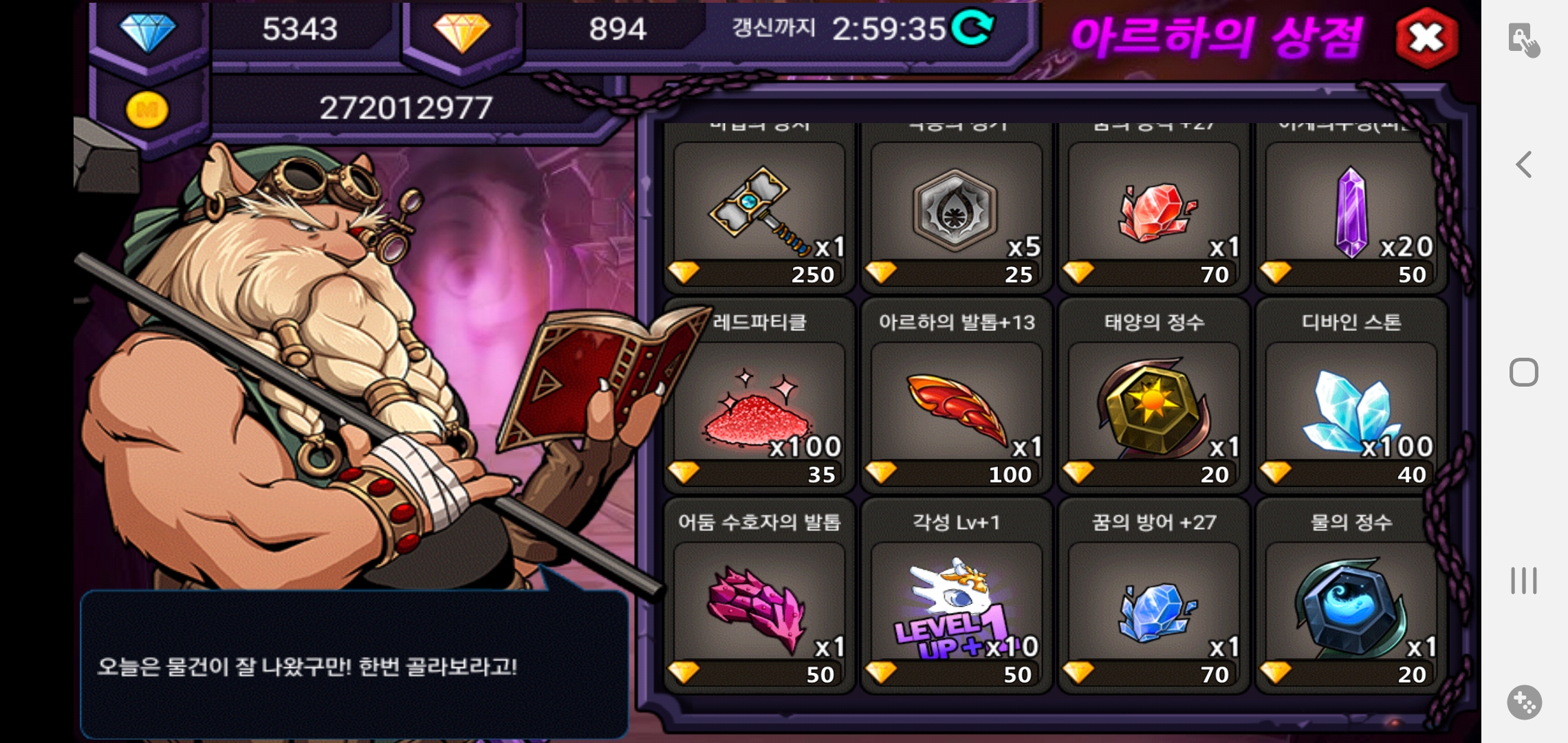The width and height of the screenshot is (1568, 743).
Task: Select 물의 정수 water essence item
Action: (1351, 596)
